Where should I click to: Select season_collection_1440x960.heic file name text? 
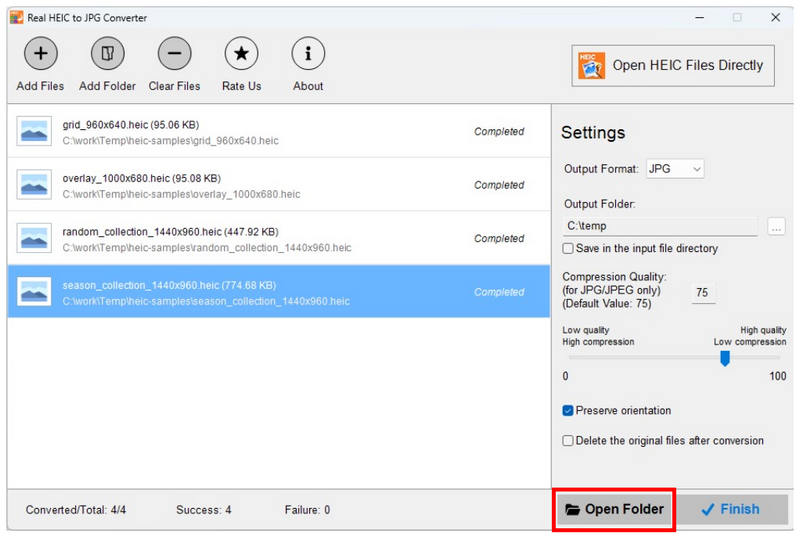169,286
